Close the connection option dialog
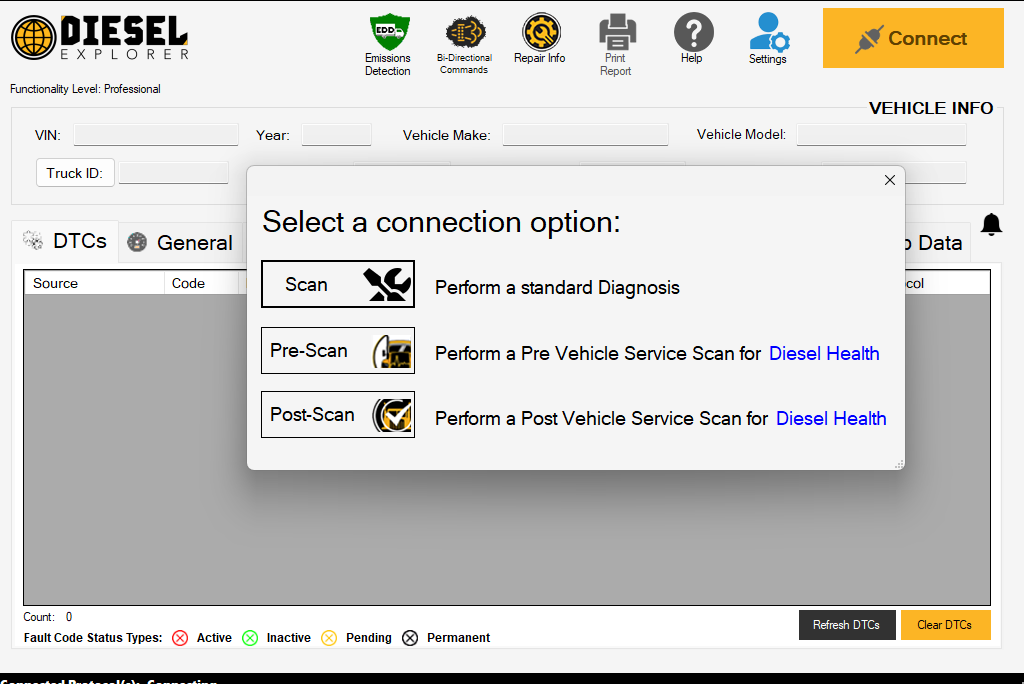 (889, 180)
